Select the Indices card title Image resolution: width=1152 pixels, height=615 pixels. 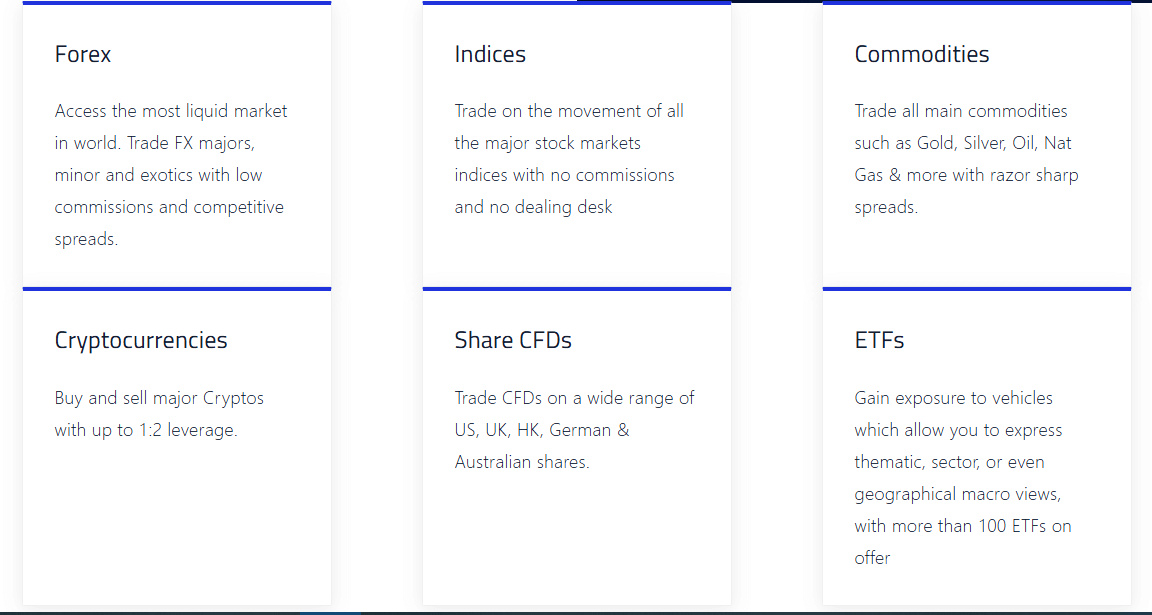click(490, 54)
